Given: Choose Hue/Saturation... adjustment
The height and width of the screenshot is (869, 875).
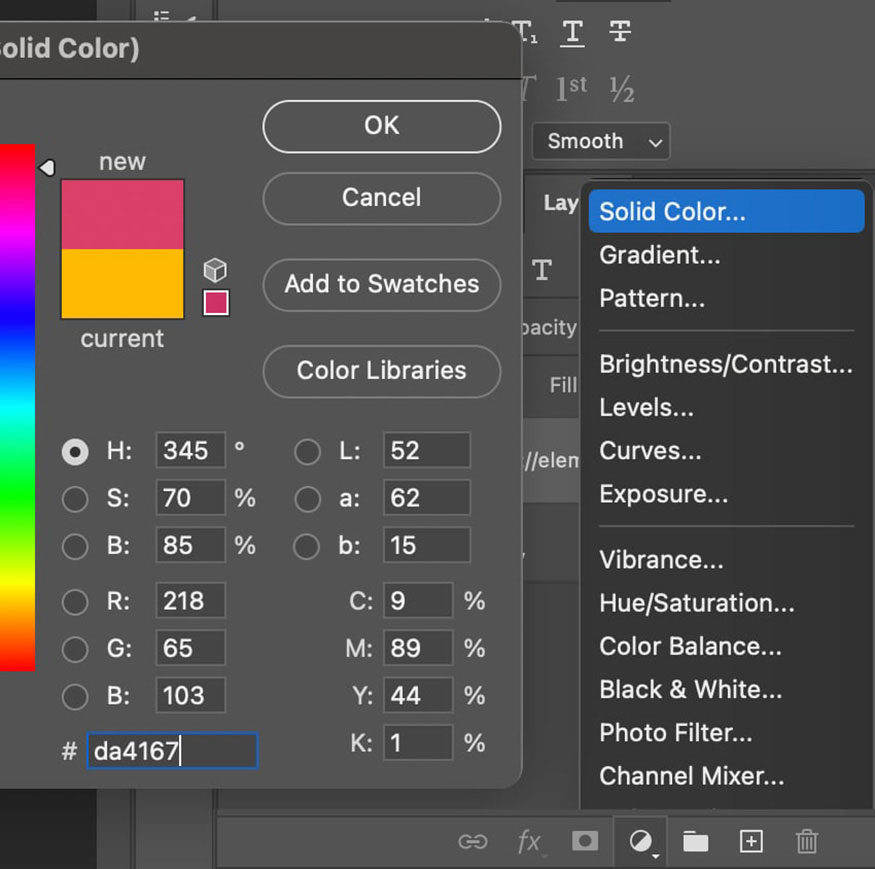Looking at the screenshot, I should tap(726, 603).
